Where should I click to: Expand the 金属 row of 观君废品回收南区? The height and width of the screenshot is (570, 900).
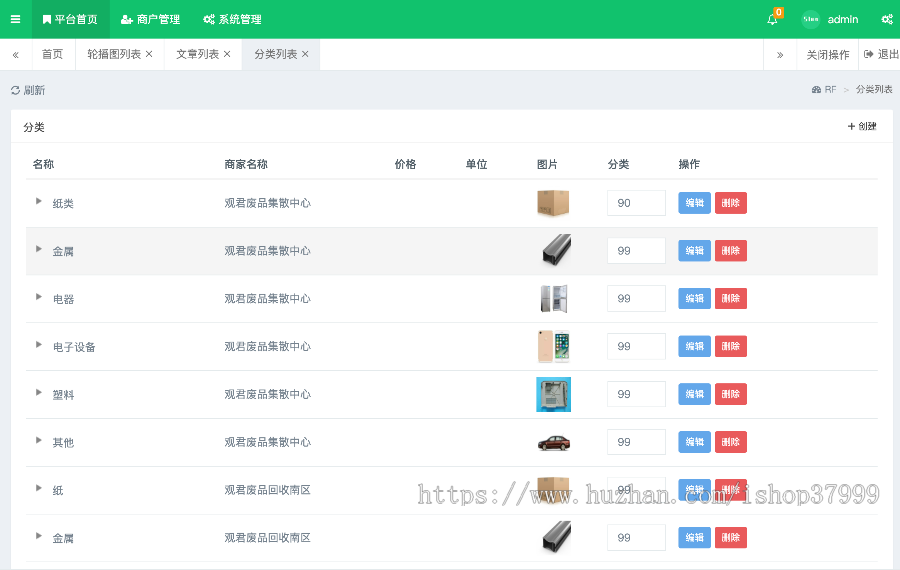pos(38,536)
